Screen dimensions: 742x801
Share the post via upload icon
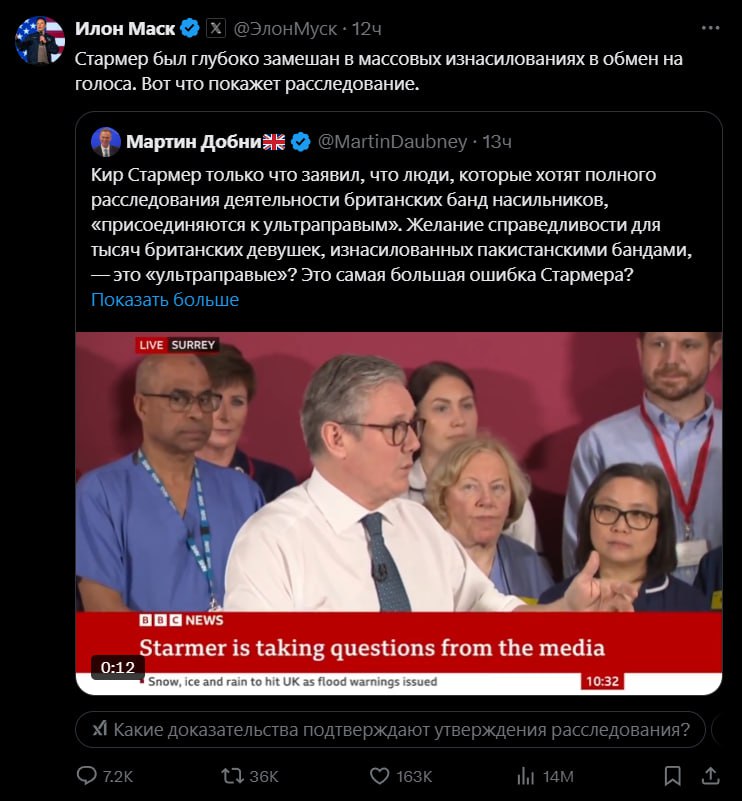[710, 776]
